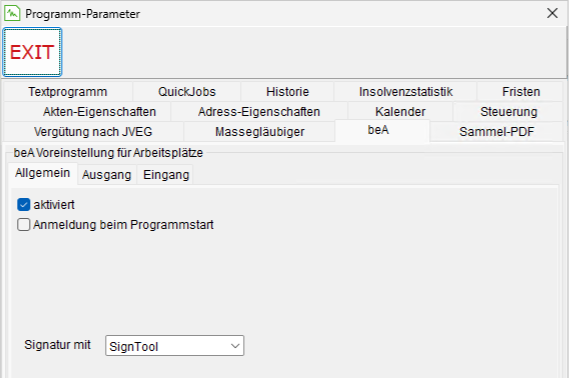This screenshot has width=569, height=378.
Task: Select the Kalender tab
Action: coord(400,112)
